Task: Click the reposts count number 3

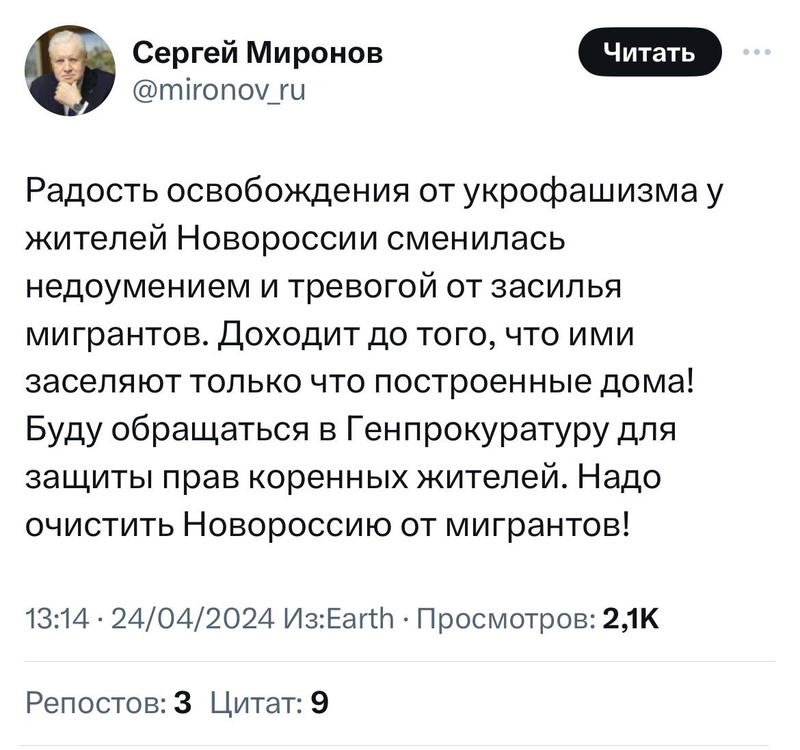Action: tap(182, 702)
